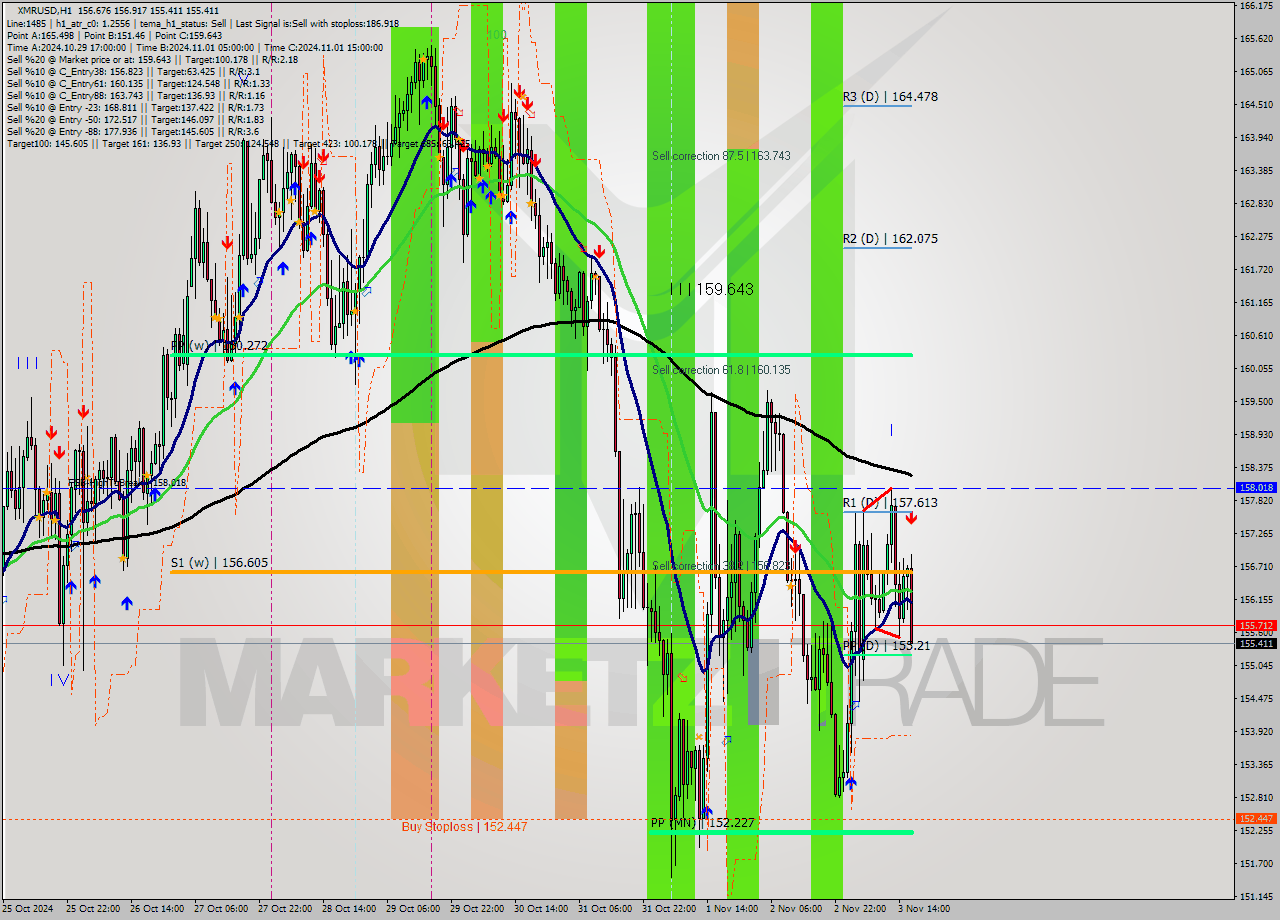Click the 'I V' wave label at lower left
This screenshot has height=920, width=1280.
pyautogui.click(x=60, y=680)
